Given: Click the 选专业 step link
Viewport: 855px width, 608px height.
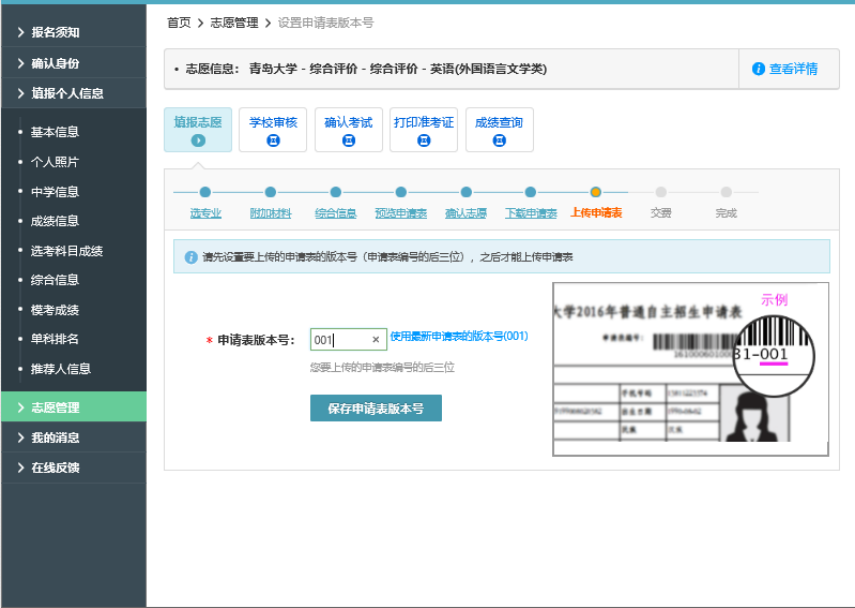Looking at the screenshot, I should coord(205,213).
